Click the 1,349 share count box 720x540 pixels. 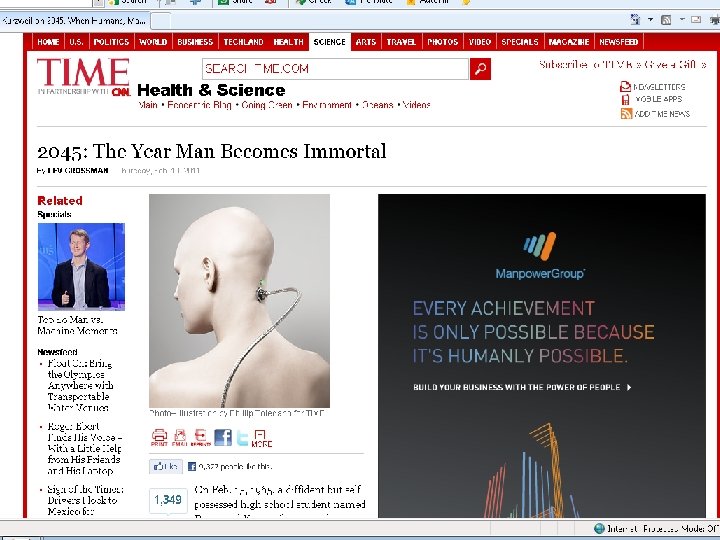coord(168,500)
